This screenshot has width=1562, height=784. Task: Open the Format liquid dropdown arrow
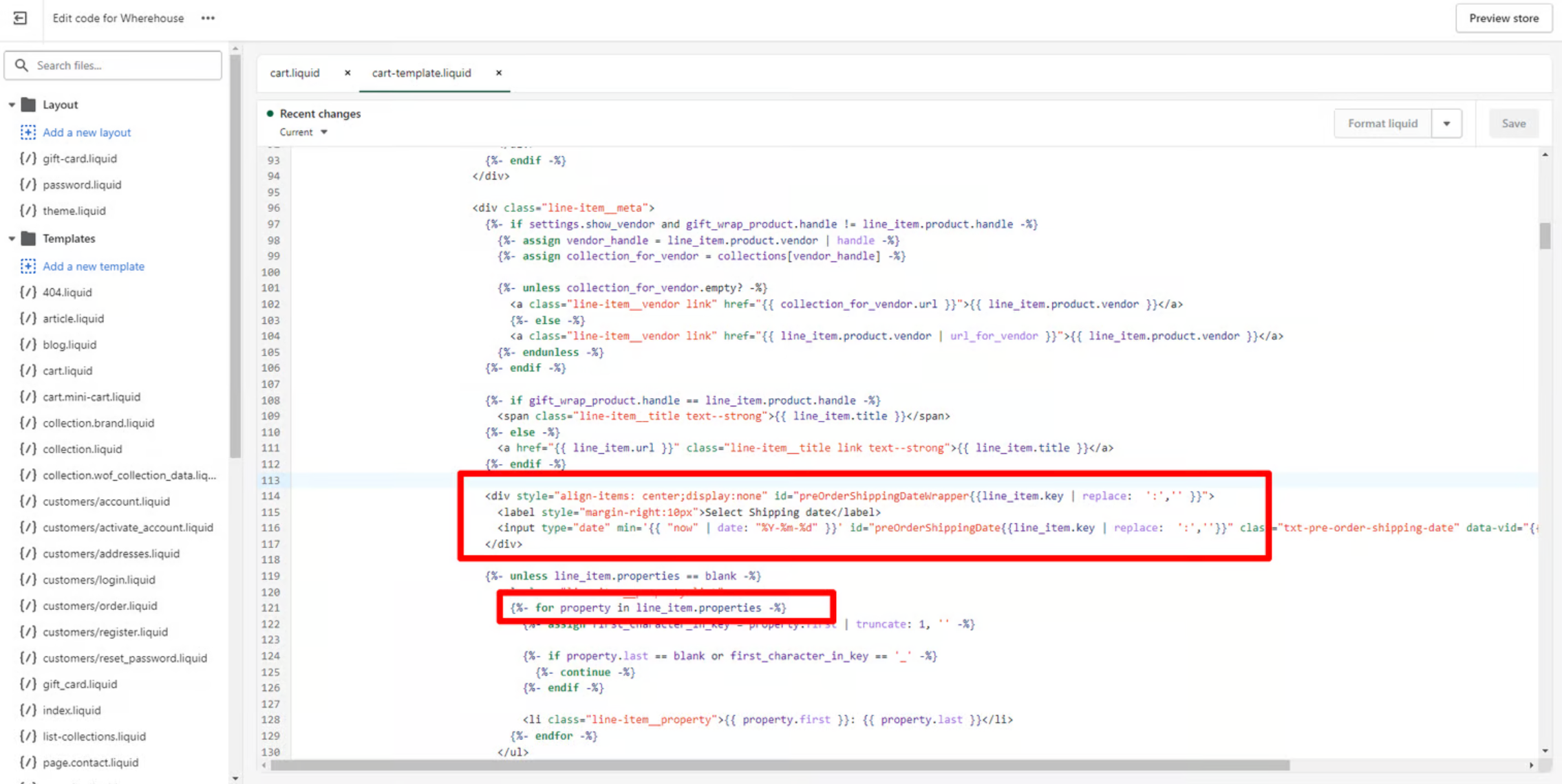[x=1446, y=124]
